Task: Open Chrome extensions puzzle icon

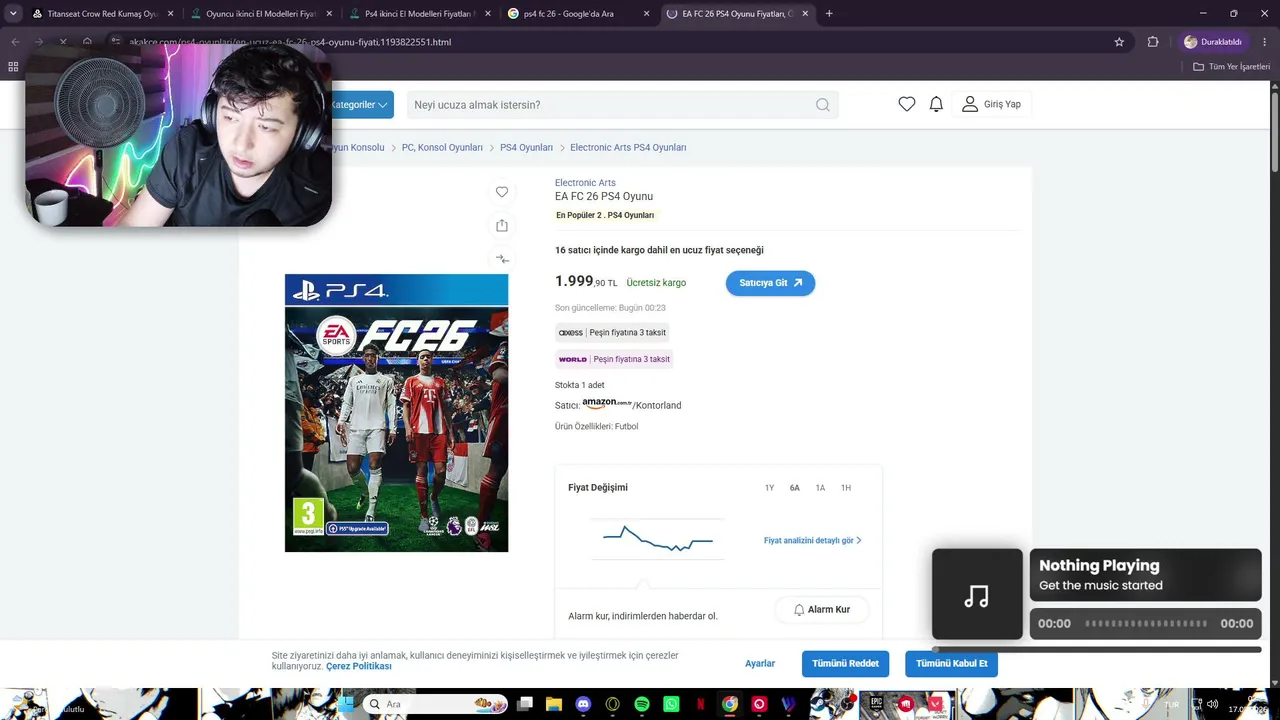Action: pos(1153,42)
